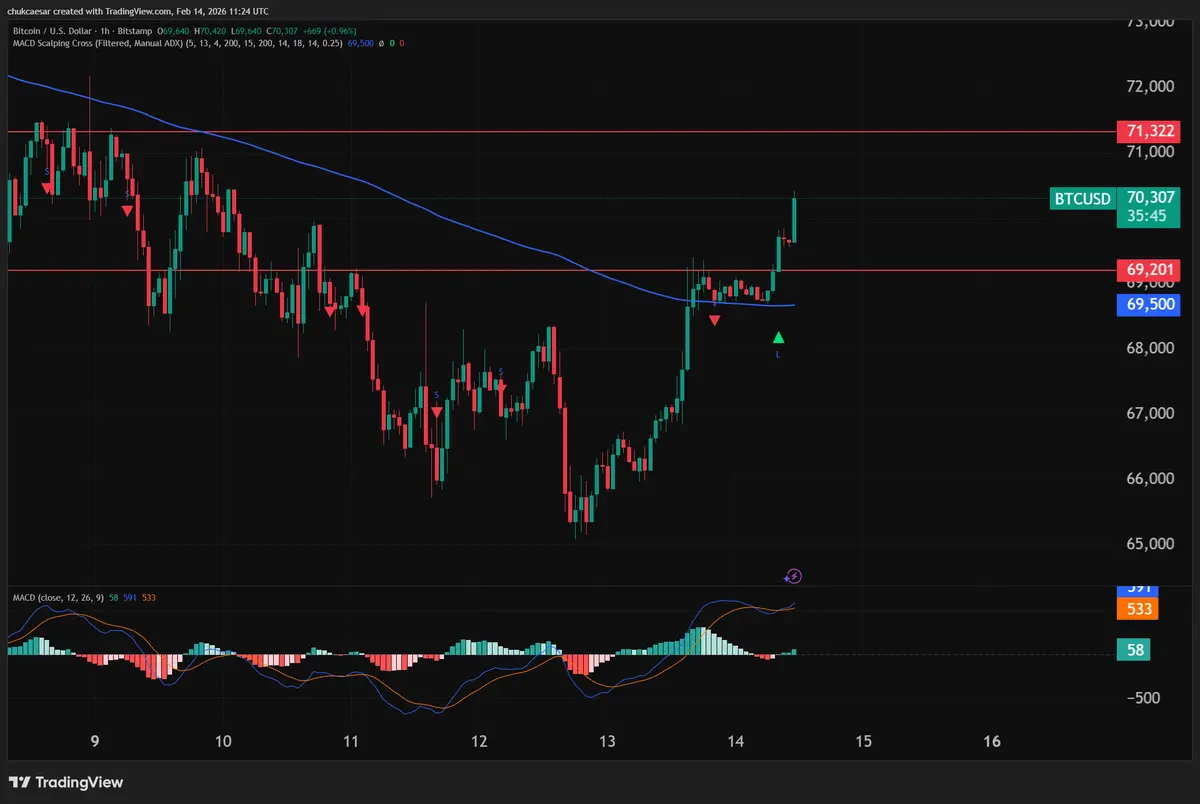The height and width of the screenshot is (804, 1200).
Task: Click the 66,000 price scale label
Action: (1150, 479)
